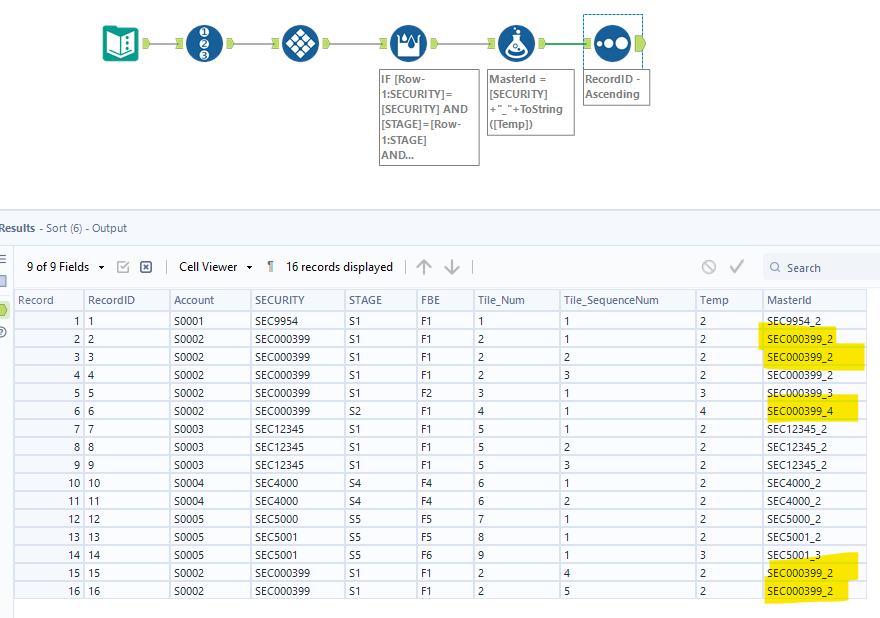Go to next record with down arrow
This screenshot has height=618, width=880.
pos(452,267)
